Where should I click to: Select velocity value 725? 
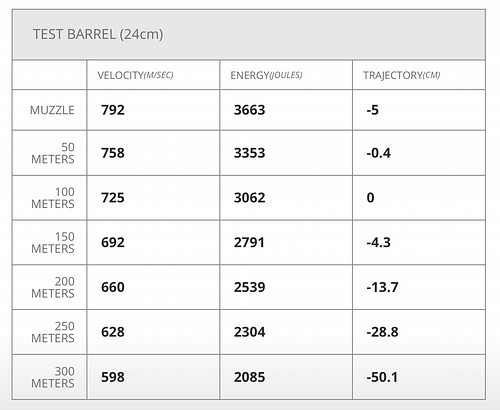(113, 198)
